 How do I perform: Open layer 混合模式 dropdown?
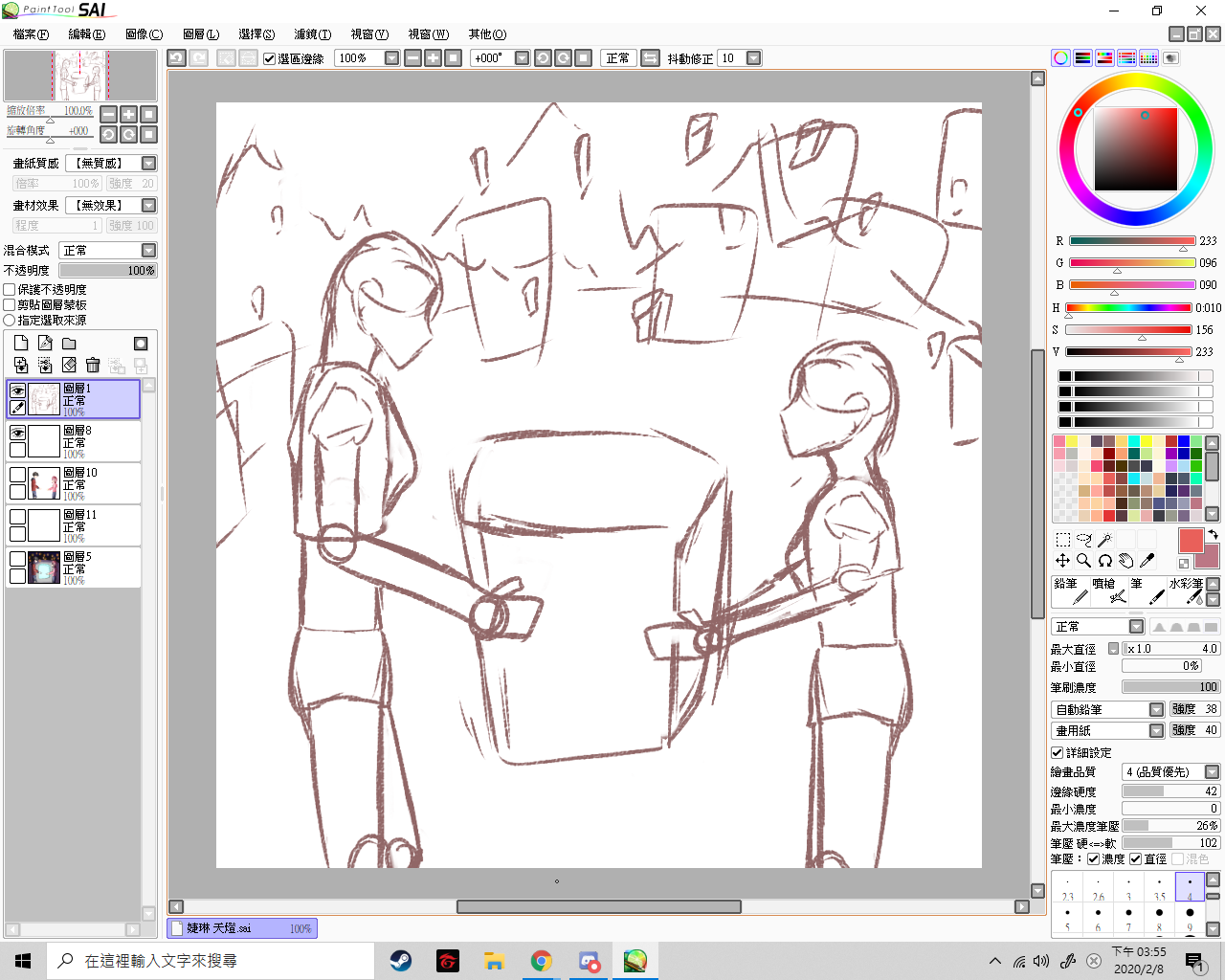(107, 250)
